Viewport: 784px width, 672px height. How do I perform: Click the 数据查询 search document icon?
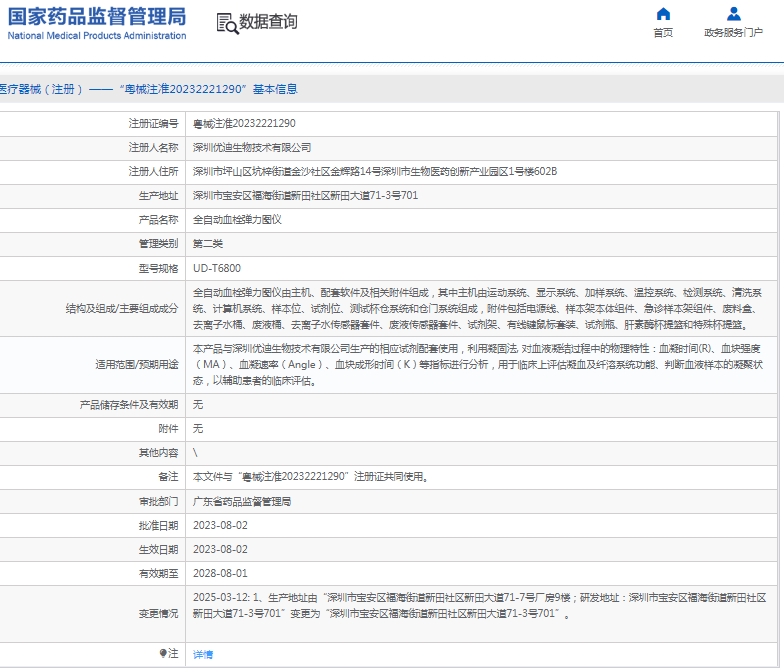(228, 24)
